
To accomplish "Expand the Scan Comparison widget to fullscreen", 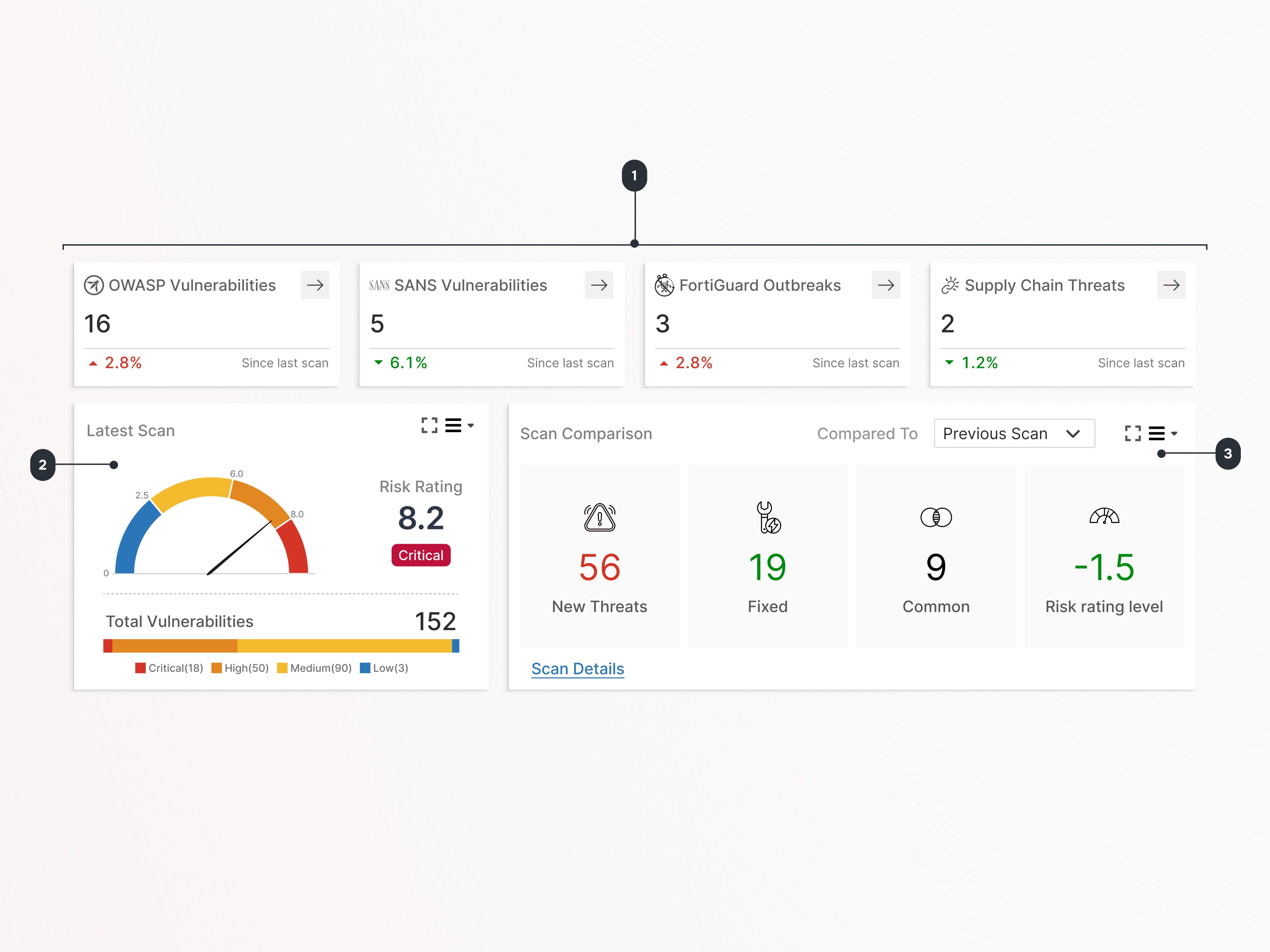I will click(1132, 434).
